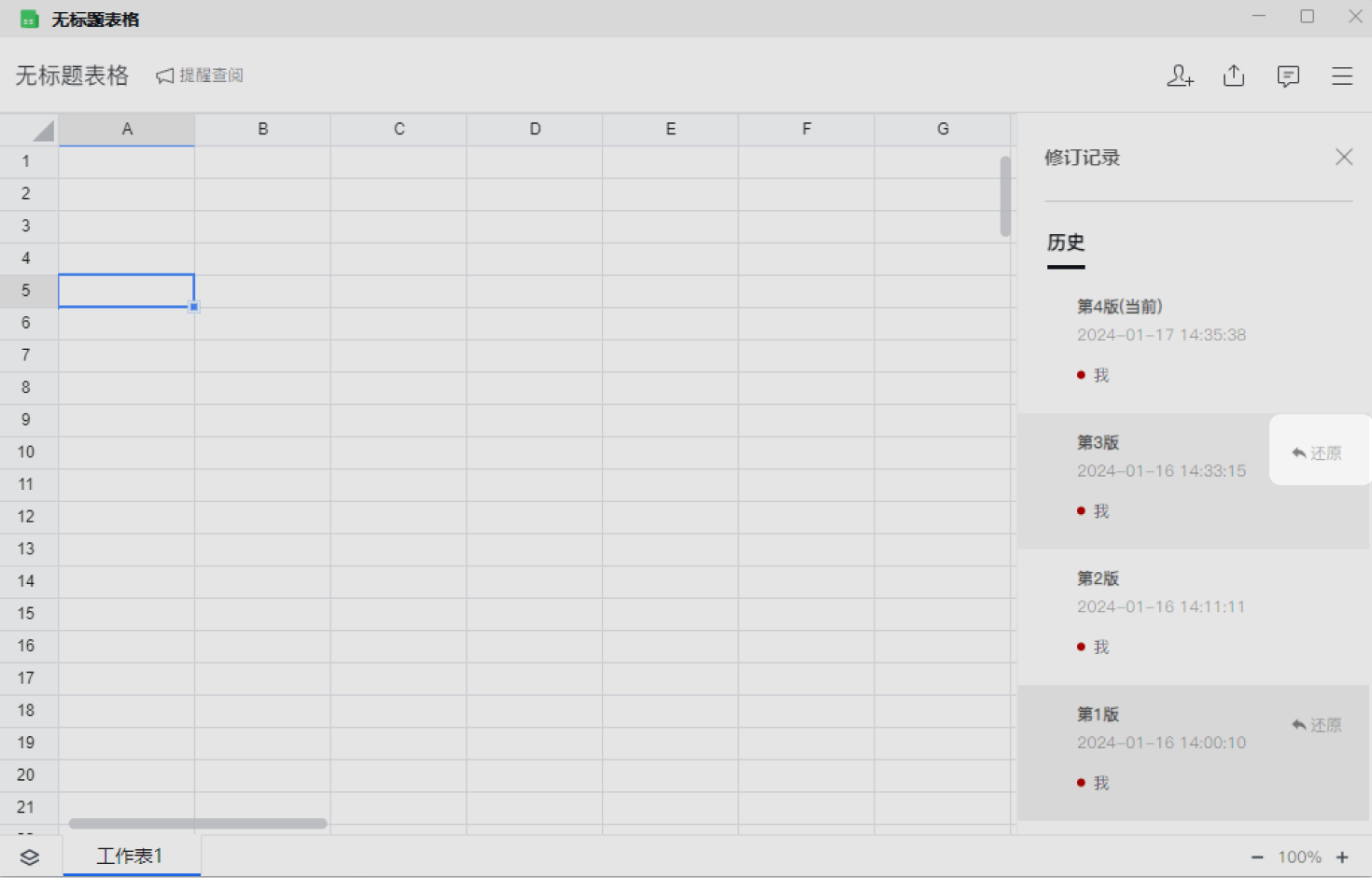Switch to the 工作表1 sheet tab

131,856
